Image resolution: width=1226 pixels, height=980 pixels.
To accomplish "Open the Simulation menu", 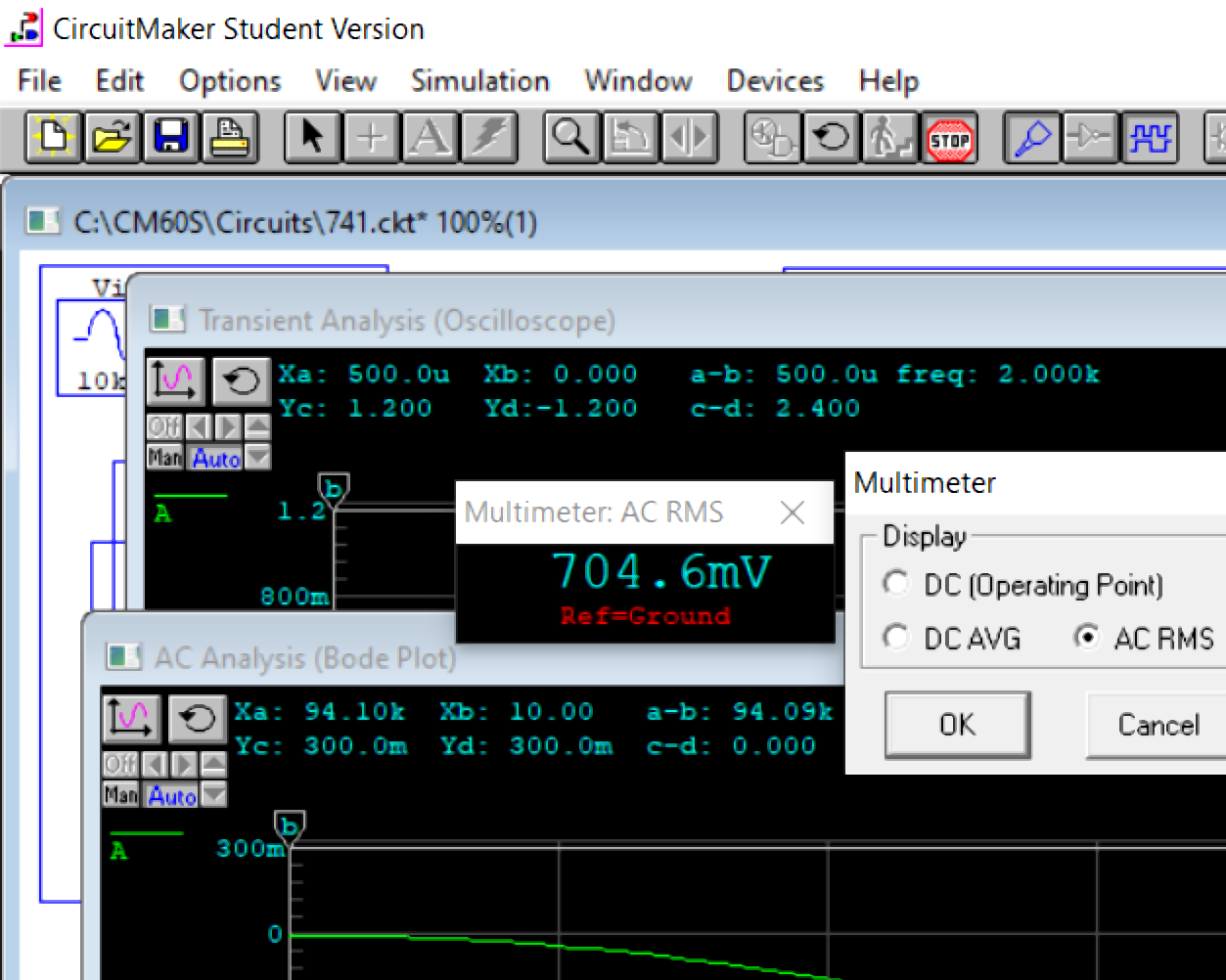I will (479, 81).
